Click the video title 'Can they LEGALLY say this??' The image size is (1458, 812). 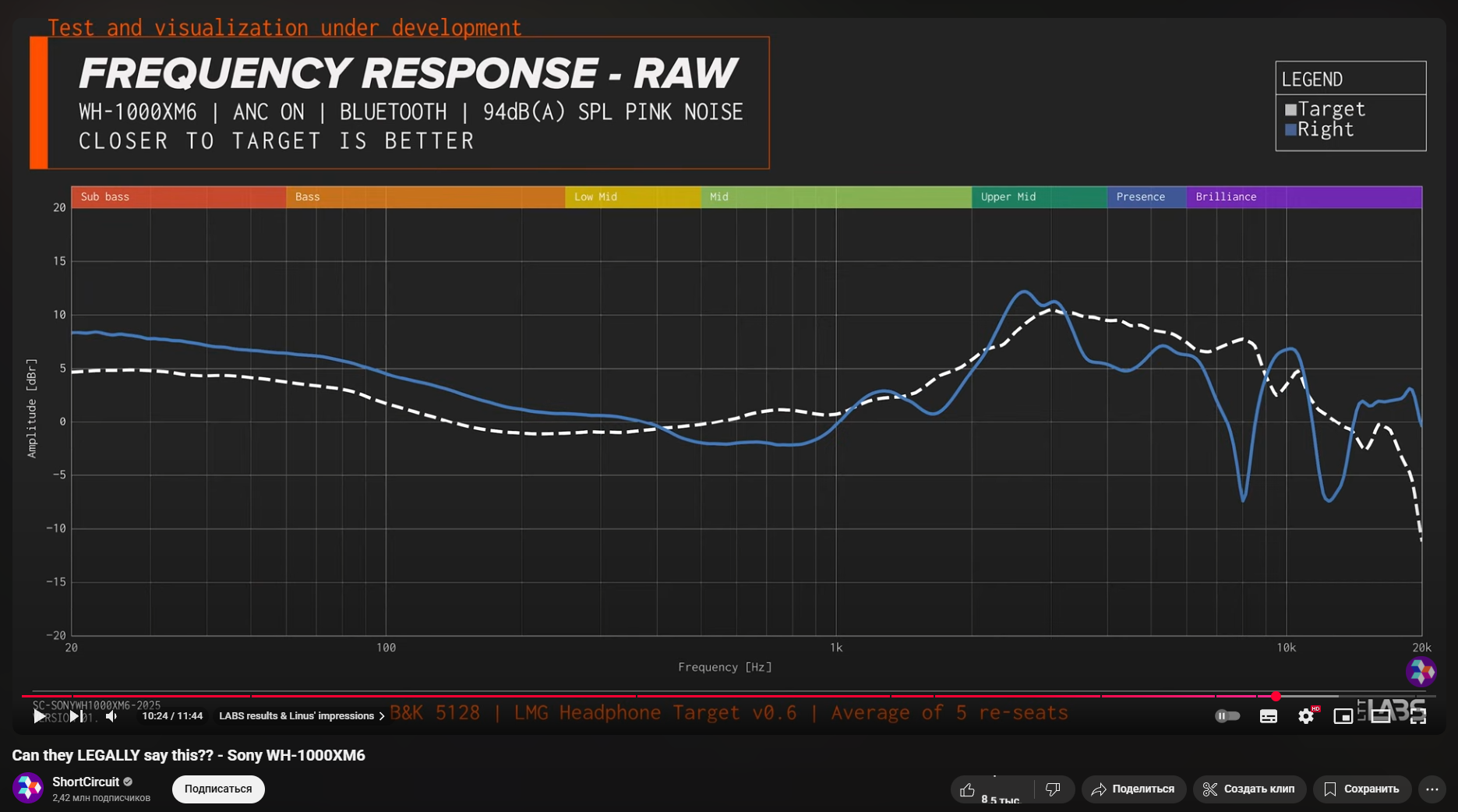click(189, 755)
